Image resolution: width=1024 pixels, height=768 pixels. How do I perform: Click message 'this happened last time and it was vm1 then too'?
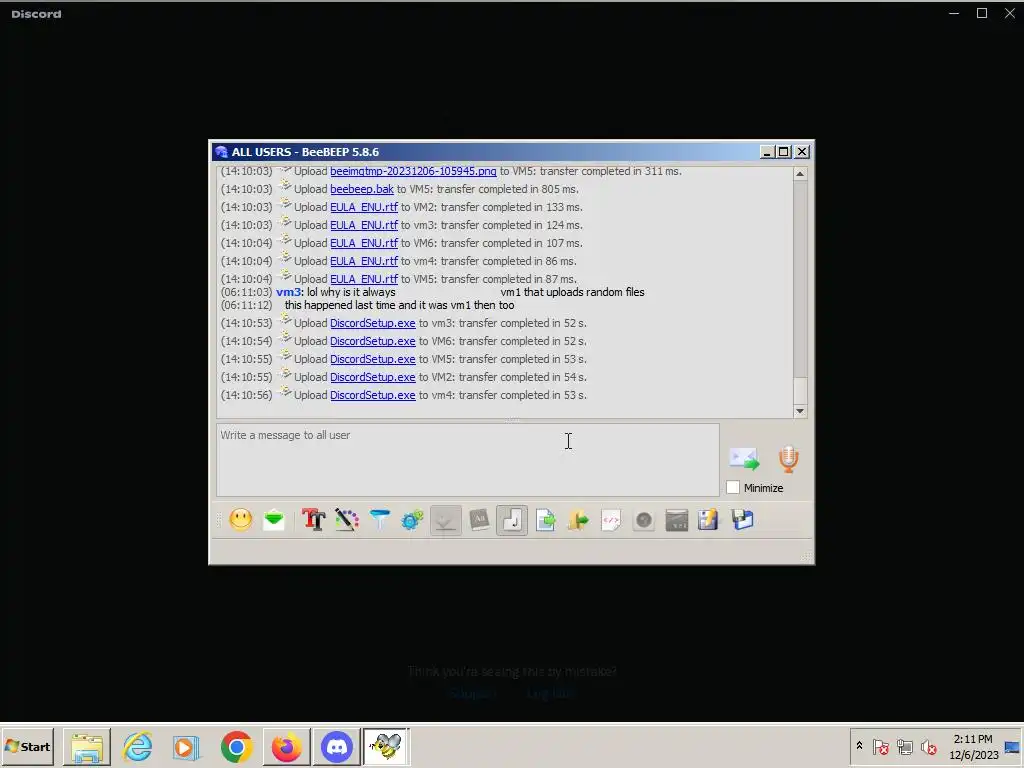tap(399, 305)
